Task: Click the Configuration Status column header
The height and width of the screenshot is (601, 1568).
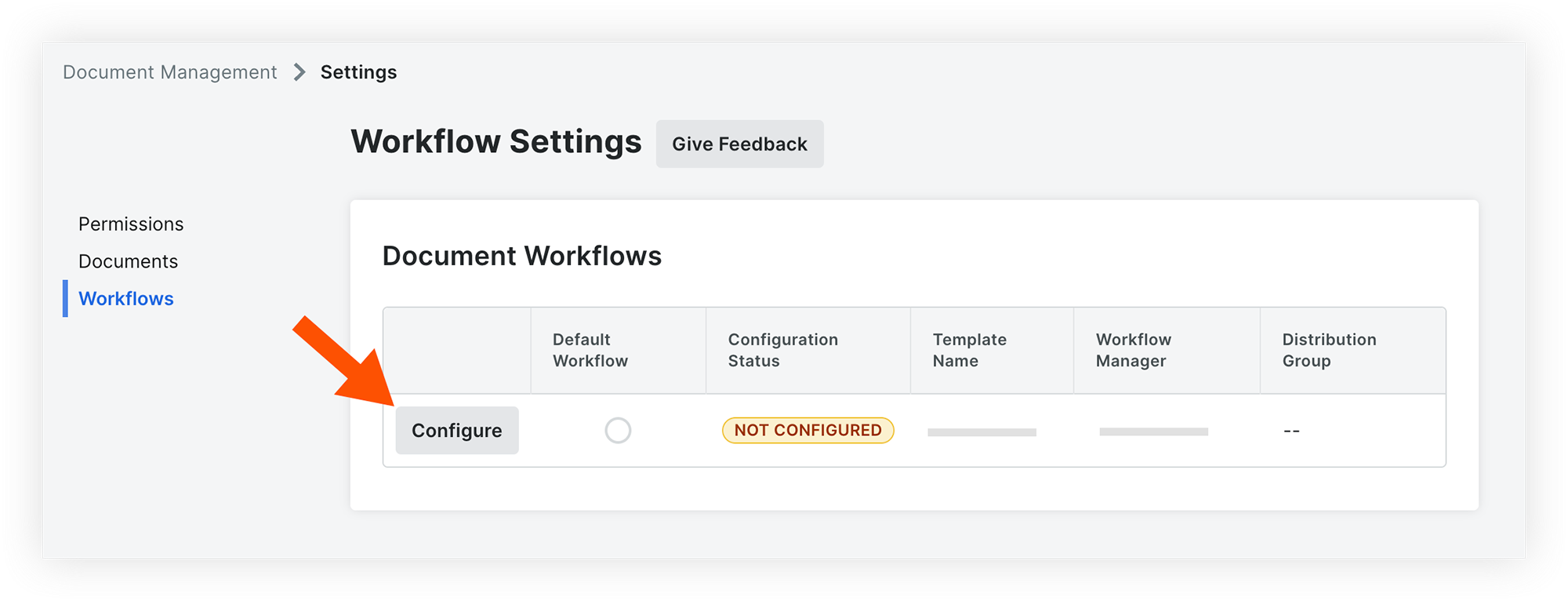Action: pos(783,350)
